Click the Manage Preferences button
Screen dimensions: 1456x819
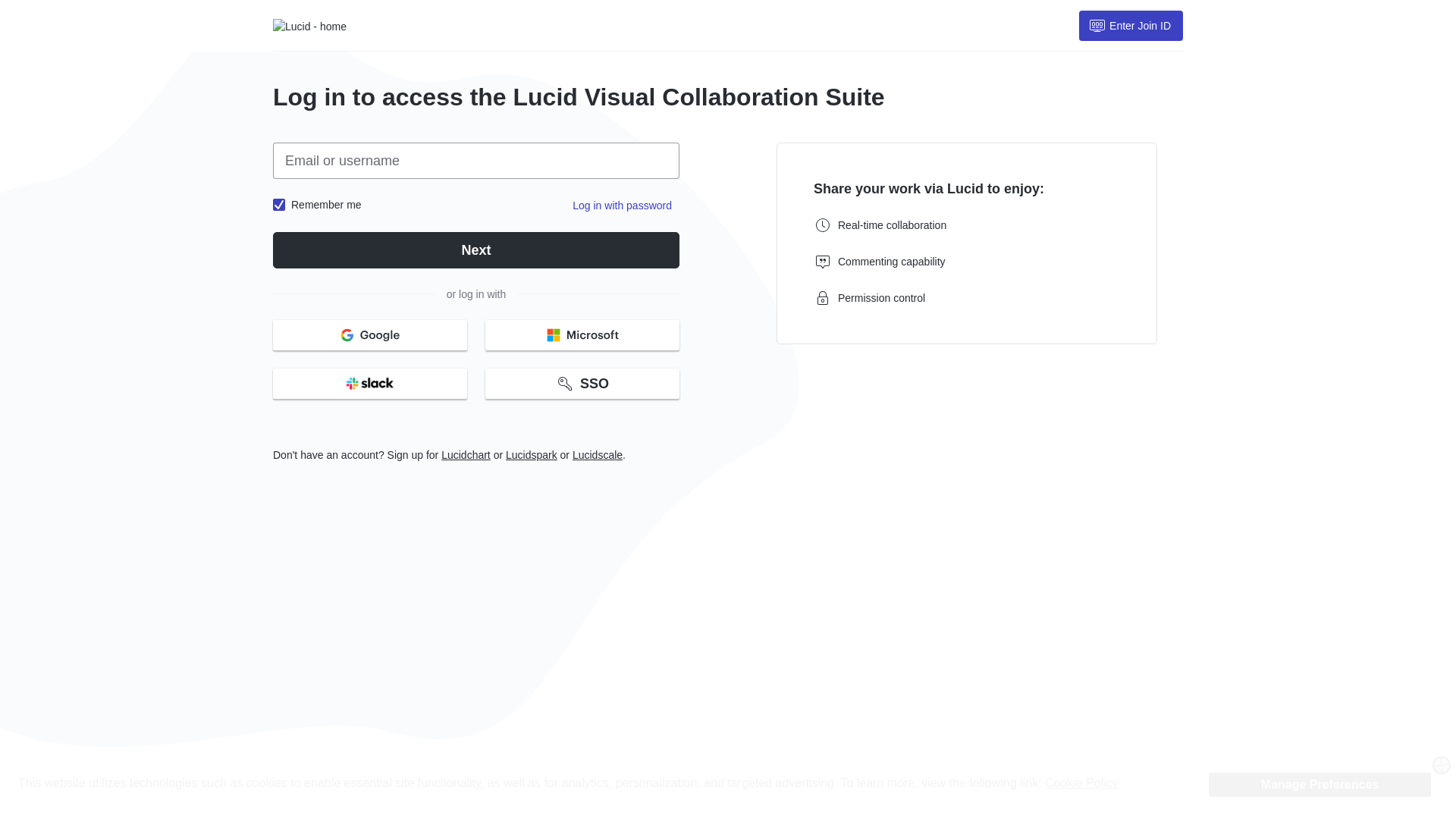1319,785
